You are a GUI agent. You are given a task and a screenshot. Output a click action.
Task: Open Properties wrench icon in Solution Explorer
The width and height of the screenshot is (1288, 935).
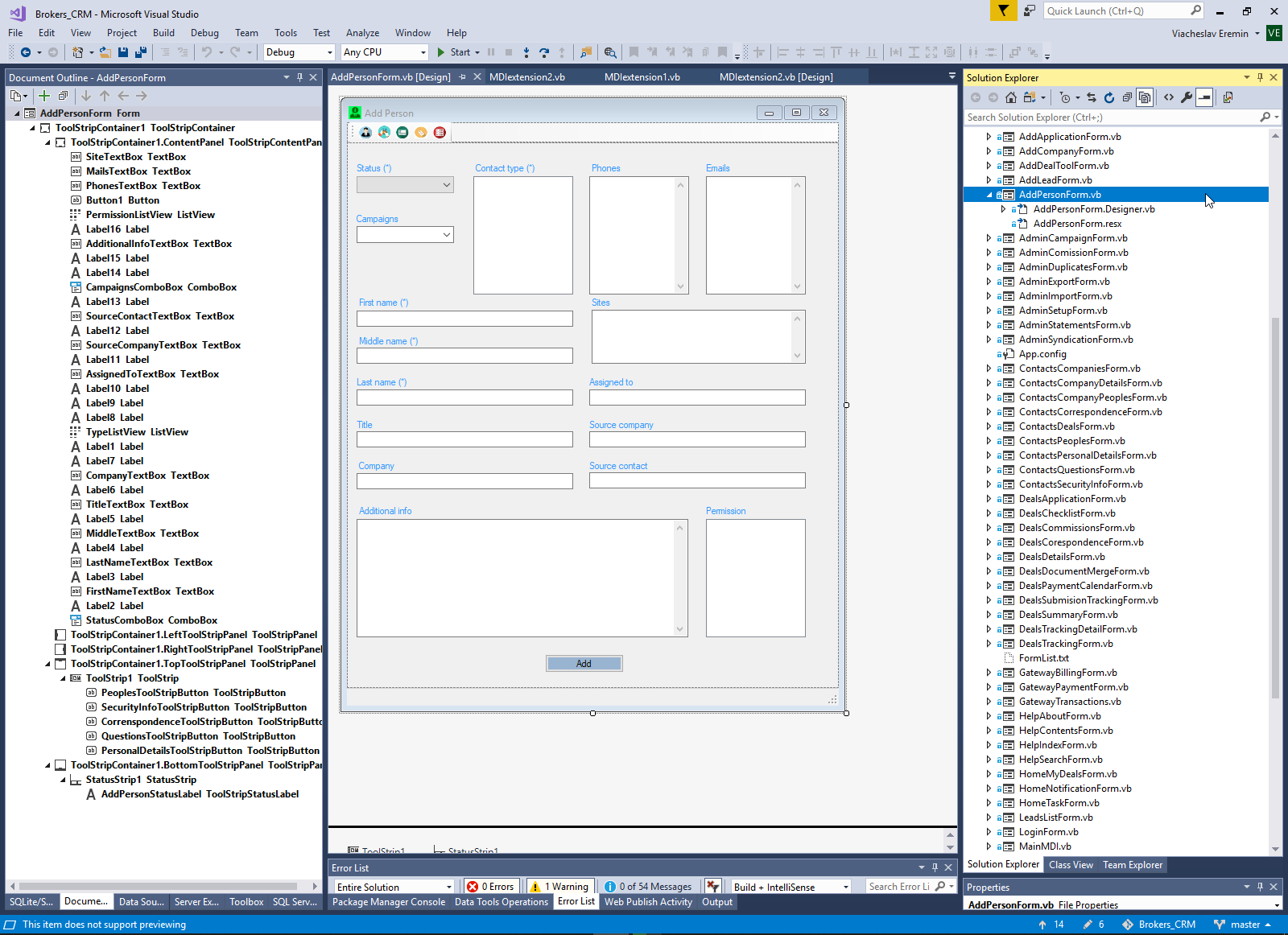click(1187, 97)
